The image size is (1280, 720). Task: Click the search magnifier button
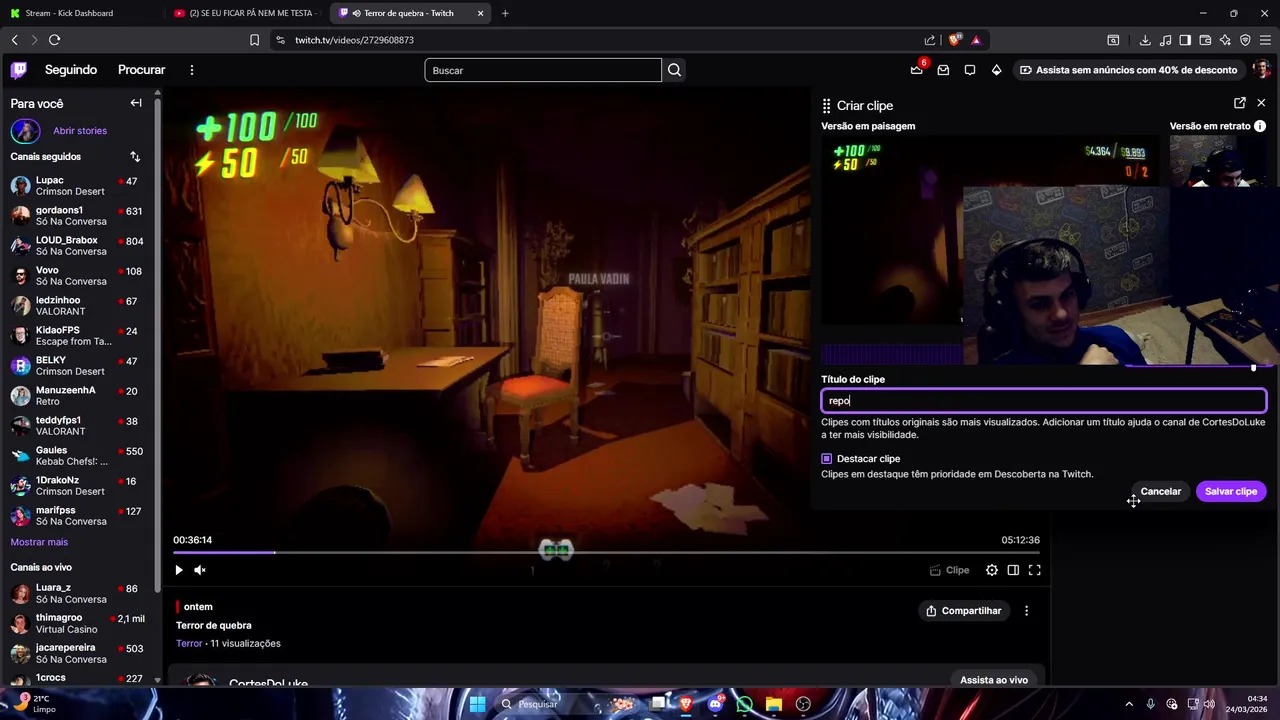coord(675,70)
